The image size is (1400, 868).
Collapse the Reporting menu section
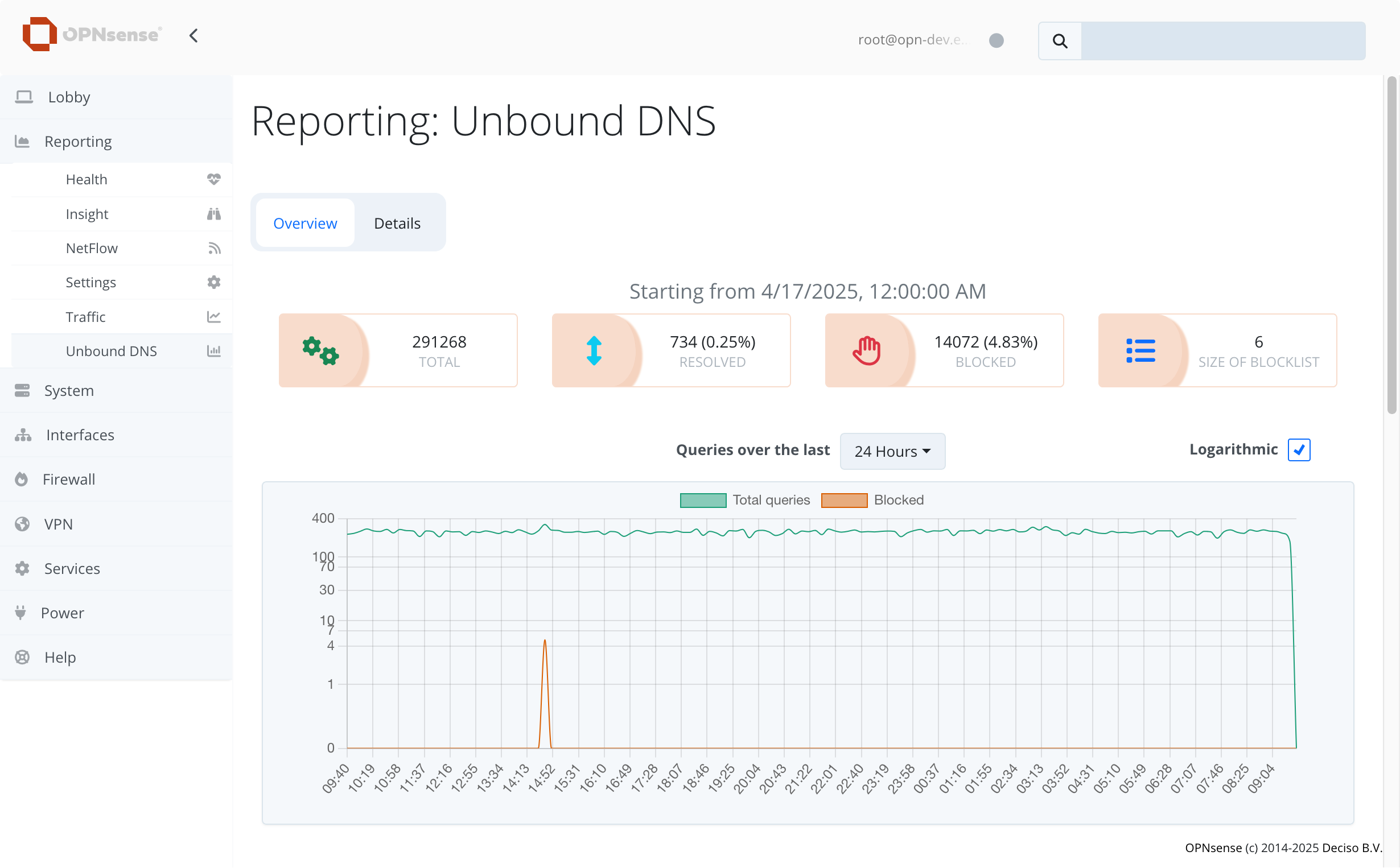coord(78,141)
